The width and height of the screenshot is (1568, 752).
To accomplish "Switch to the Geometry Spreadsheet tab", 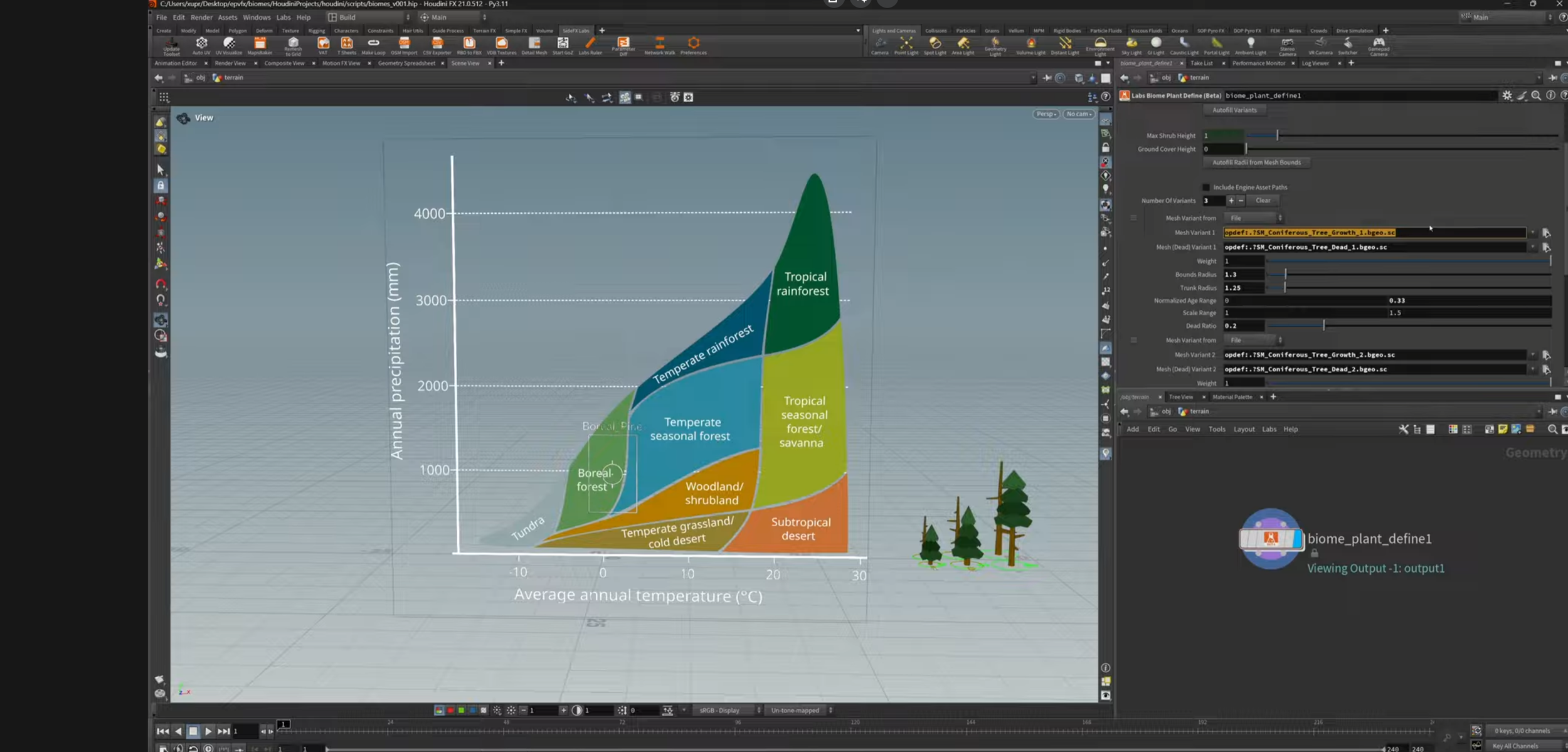I will pyautogui.click(x=406, y=63).
